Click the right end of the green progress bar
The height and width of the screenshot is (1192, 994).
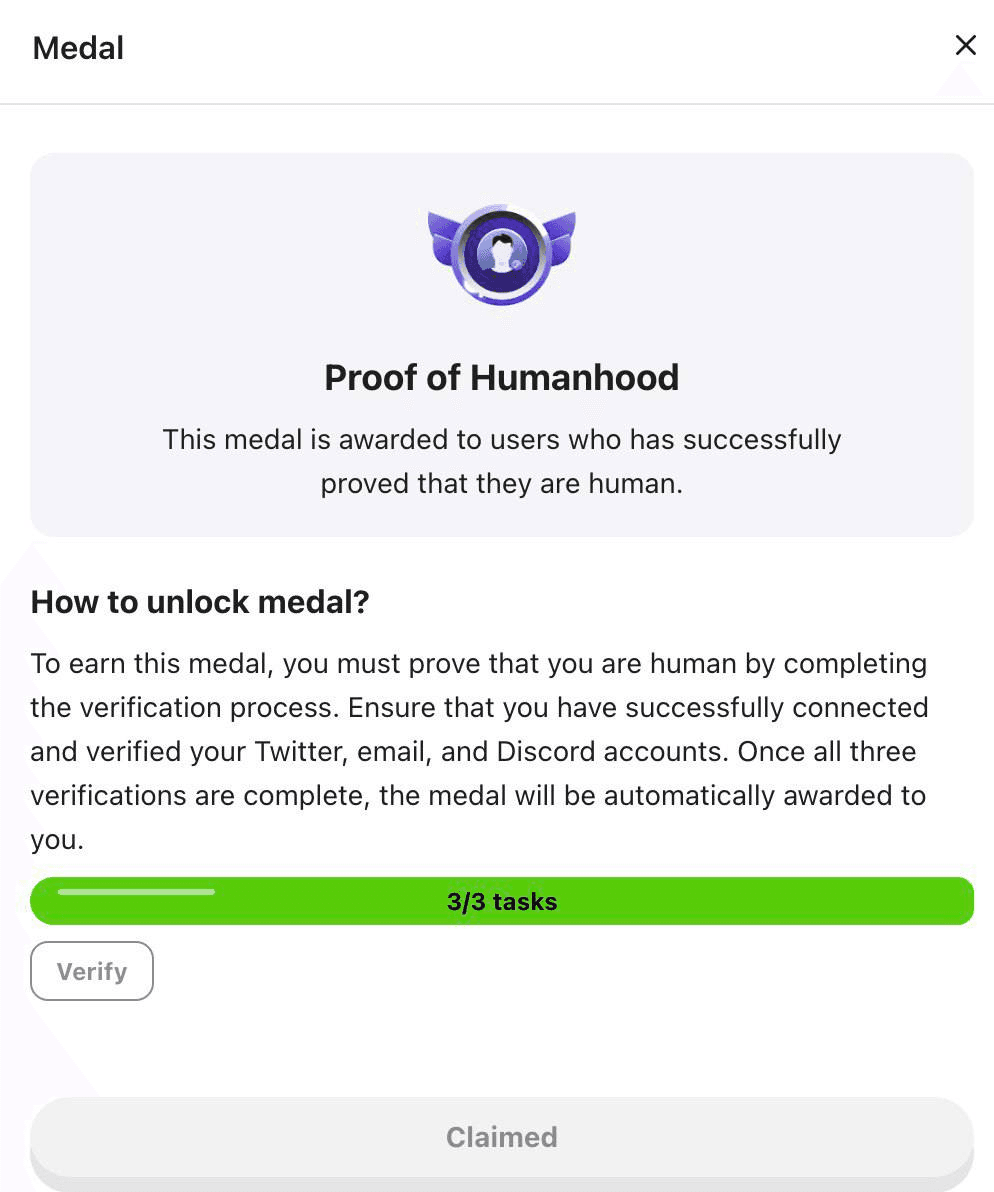pos(959,901)
